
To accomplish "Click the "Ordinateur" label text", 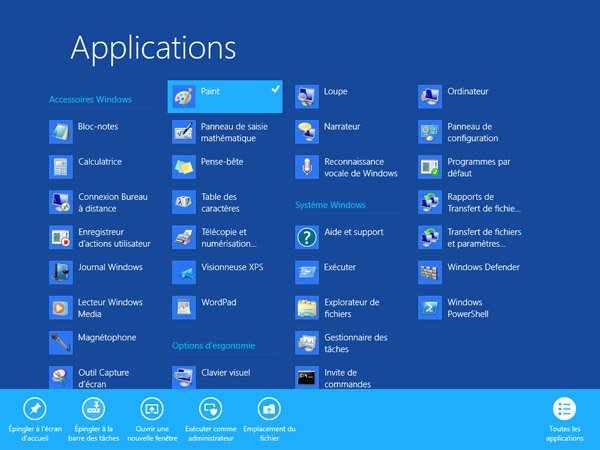I will 468,91.
